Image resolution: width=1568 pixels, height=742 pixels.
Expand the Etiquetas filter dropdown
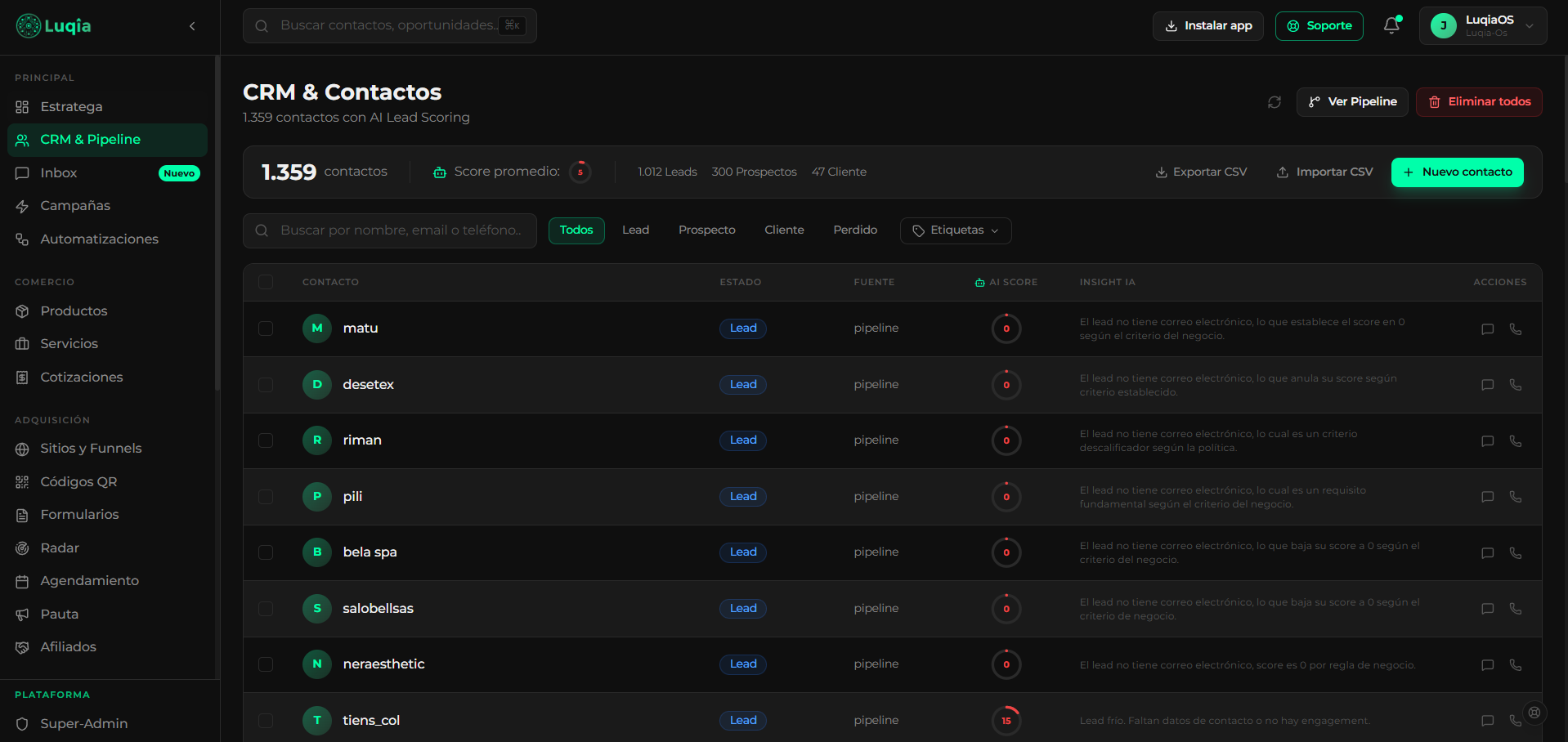pyautogui.click(x=956, y=230)
